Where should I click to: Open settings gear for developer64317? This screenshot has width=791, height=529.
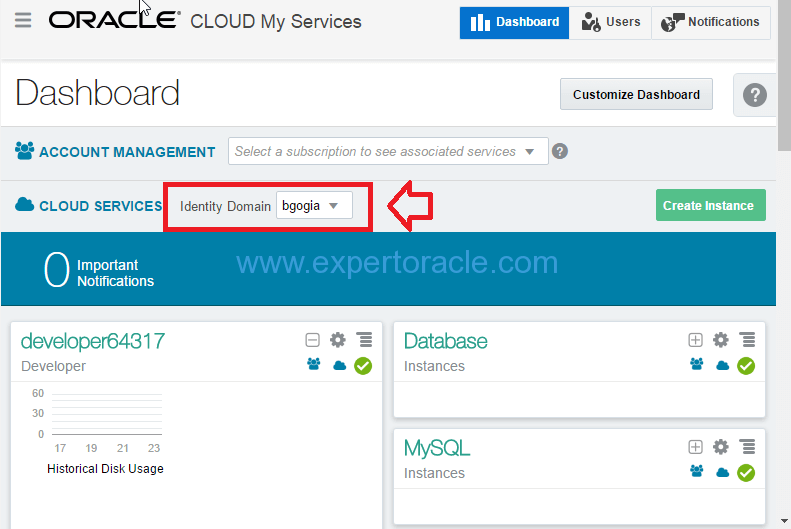pyautogui.click(x=338, y=340)
